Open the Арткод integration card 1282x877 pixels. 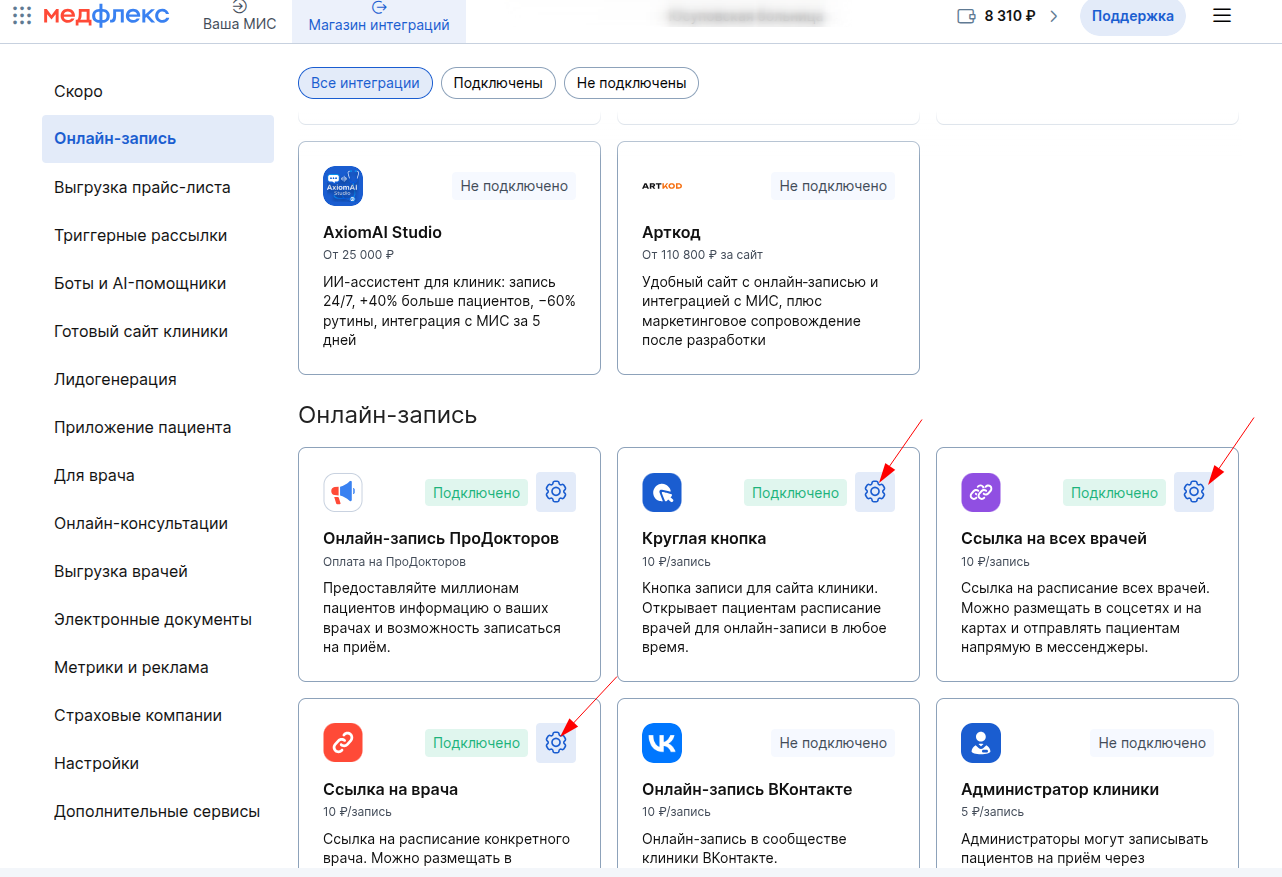[768, 258]
